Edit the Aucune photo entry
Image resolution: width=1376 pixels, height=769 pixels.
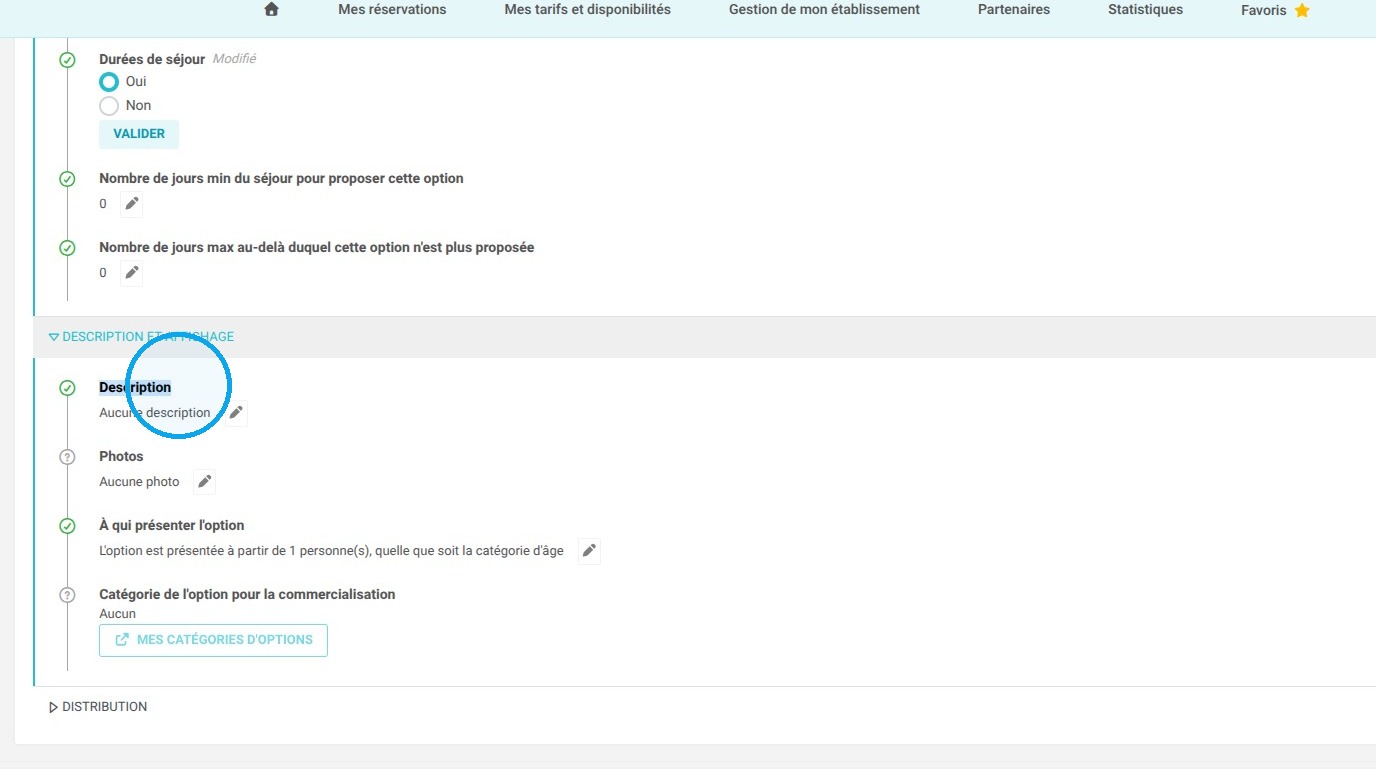[204, 482]
